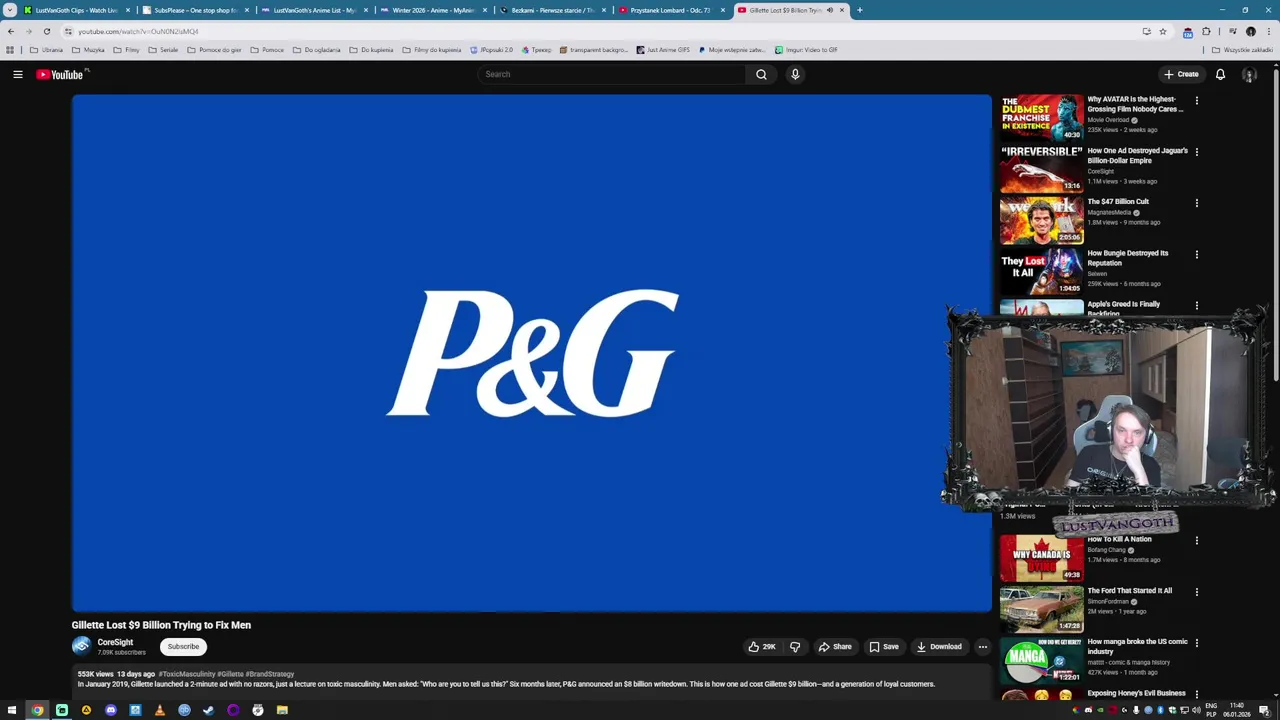This screenshot has height=720, width=1280.
Task: Open How To Kill A Nation title
Action: [x=1119, y=539]
